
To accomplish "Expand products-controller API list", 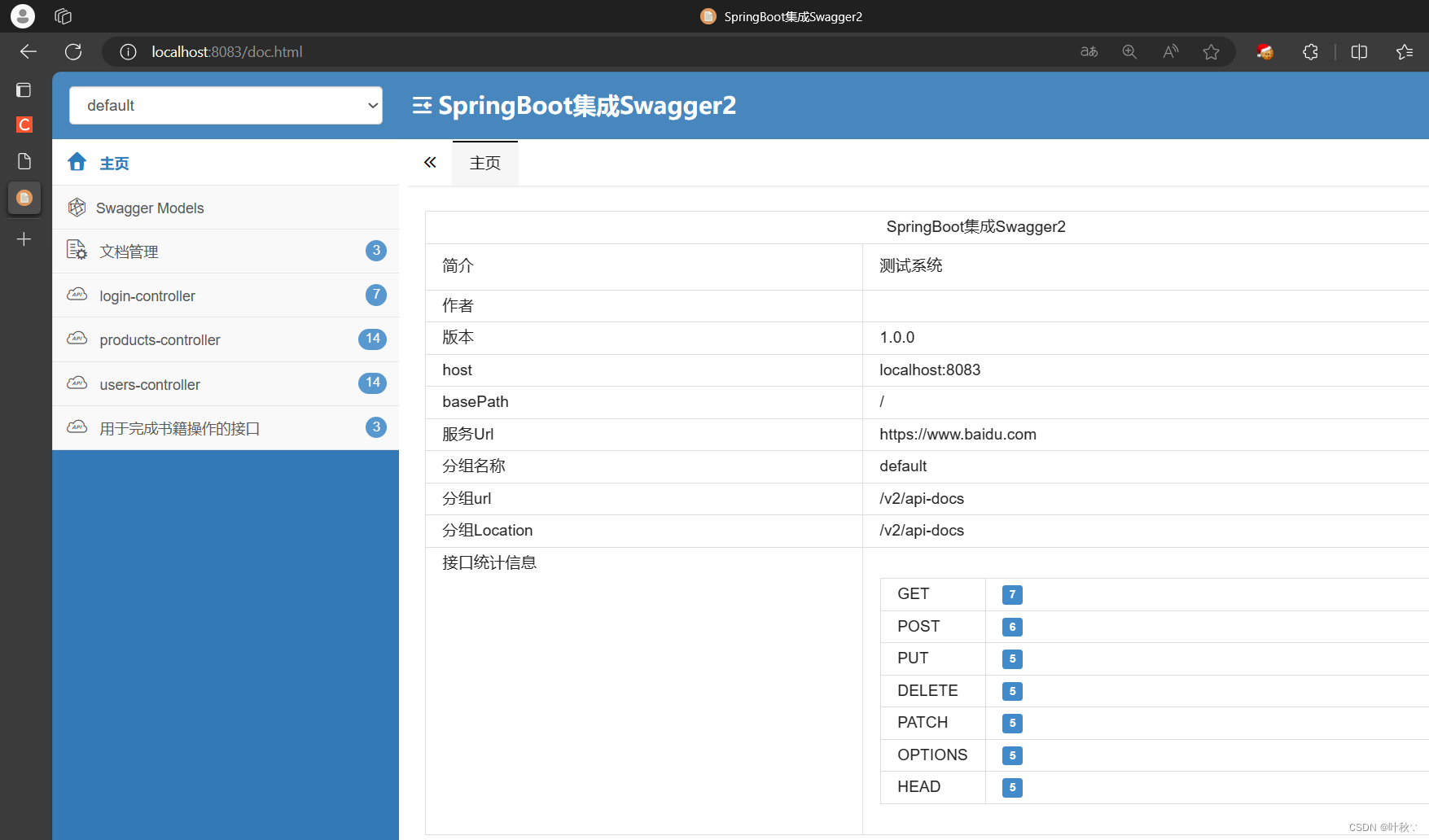I will (226, 339).
